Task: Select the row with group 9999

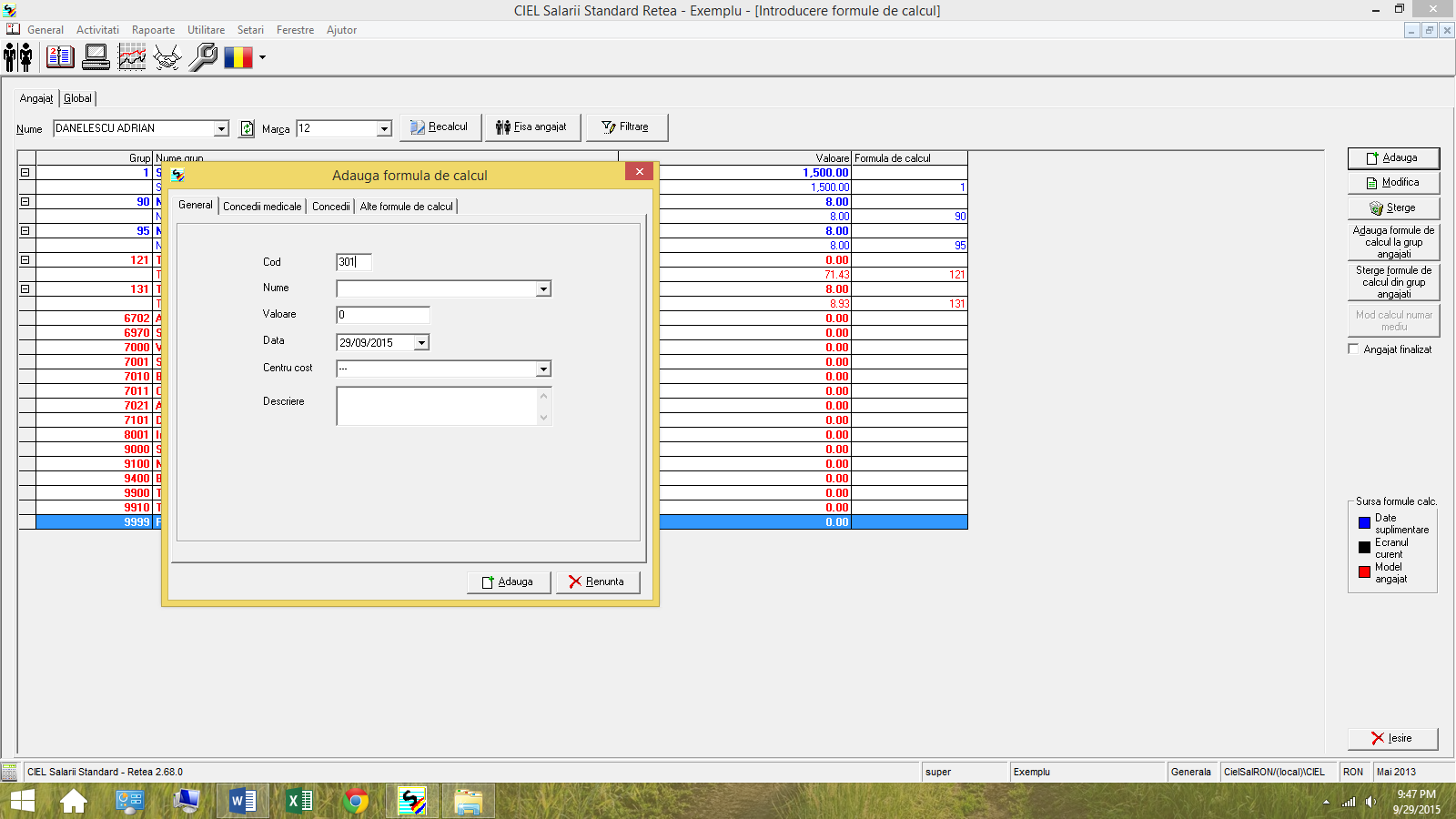Action: click(x=492, y=522)
